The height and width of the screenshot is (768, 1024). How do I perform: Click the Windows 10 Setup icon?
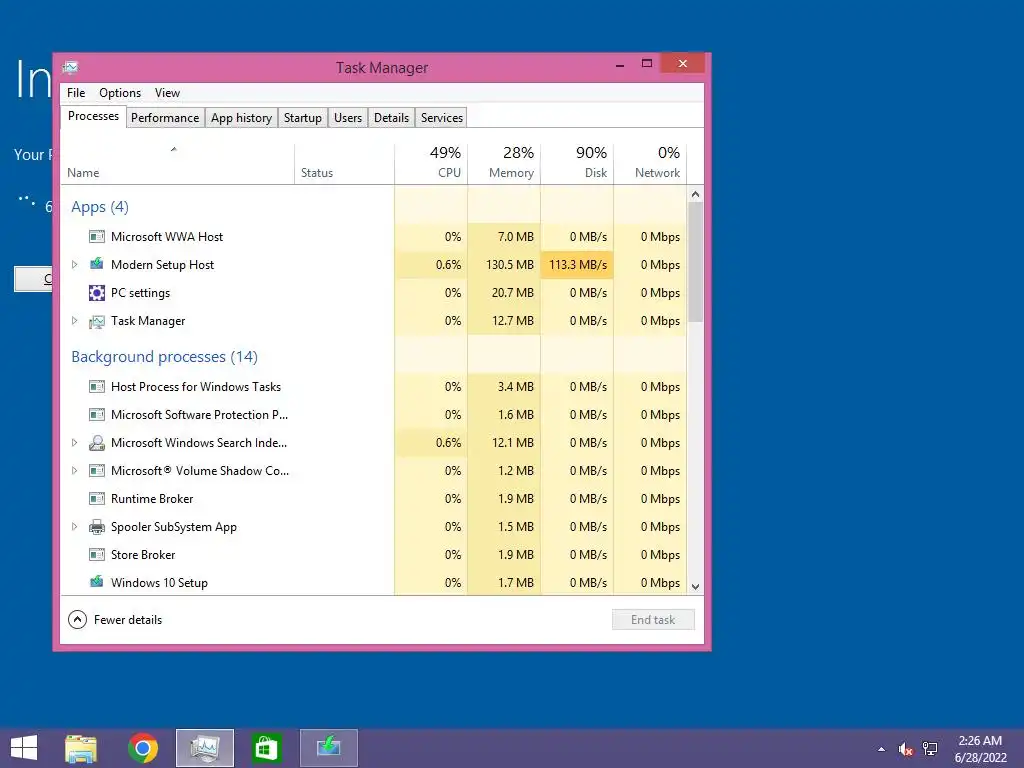click(97, 581)
